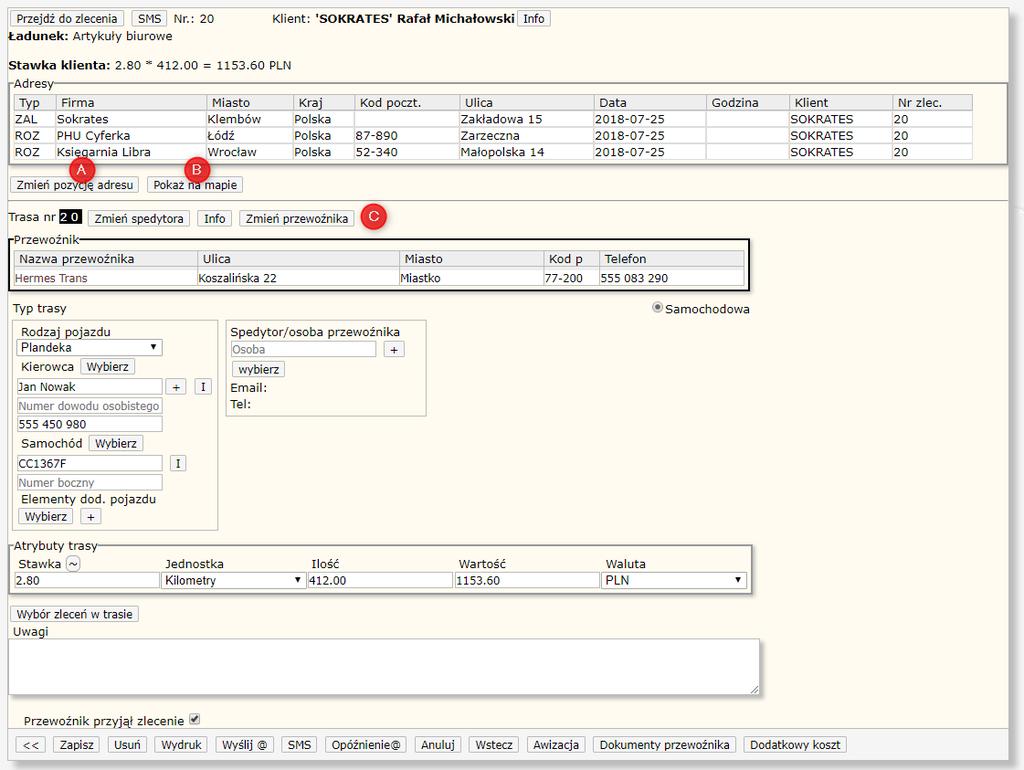Image resolution: width=1024 pixels, height=770 pixels.
Task: Click the driver name field Jan Nowak
Action: [89, 387]
